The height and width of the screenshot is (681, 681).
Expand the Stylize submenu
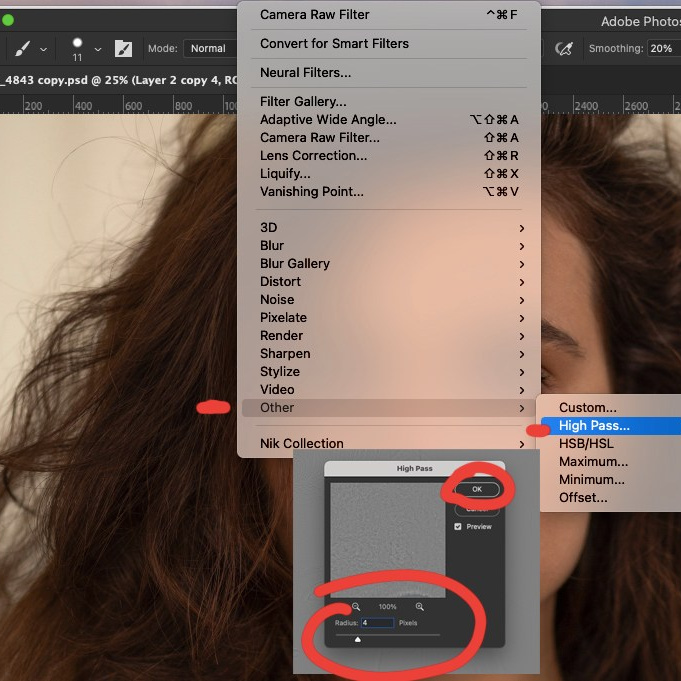pos(389,372)
